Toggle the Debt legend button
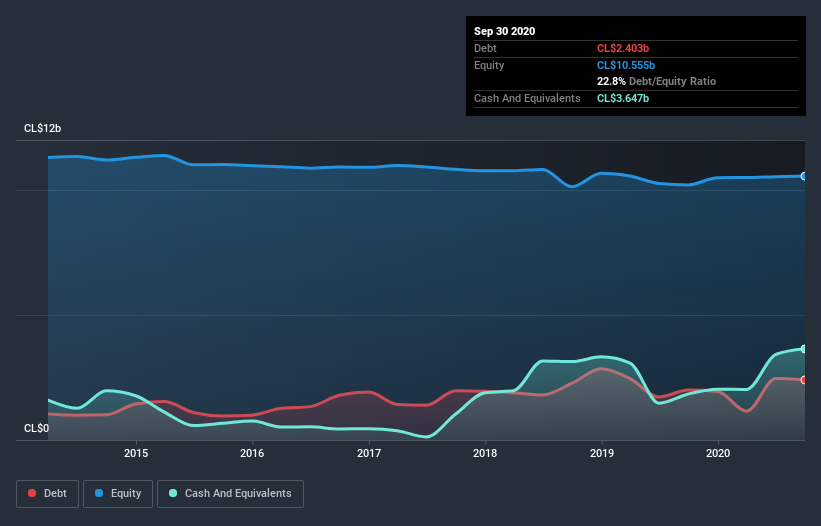The image size is (821, 526). coord(47,494)
